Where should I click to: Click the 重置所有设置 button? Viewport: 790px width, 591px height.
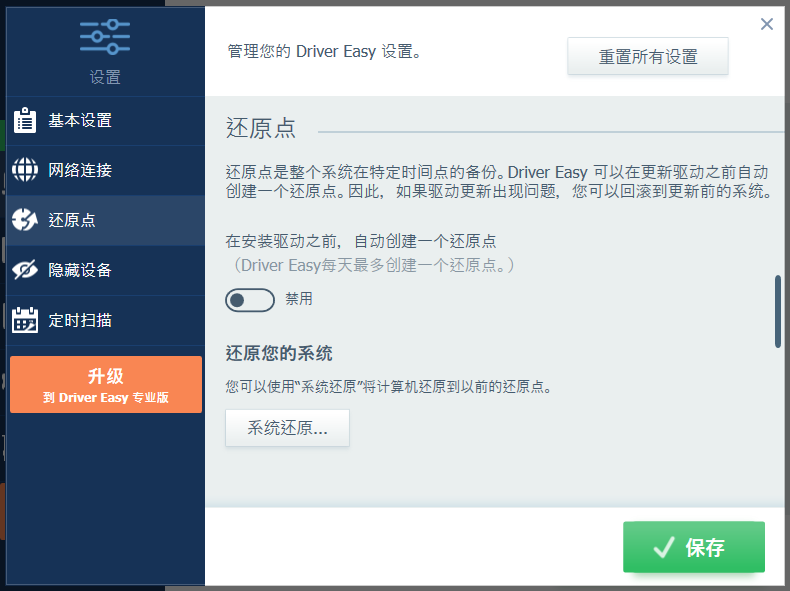pyautogui.click(x=648, y=56)
